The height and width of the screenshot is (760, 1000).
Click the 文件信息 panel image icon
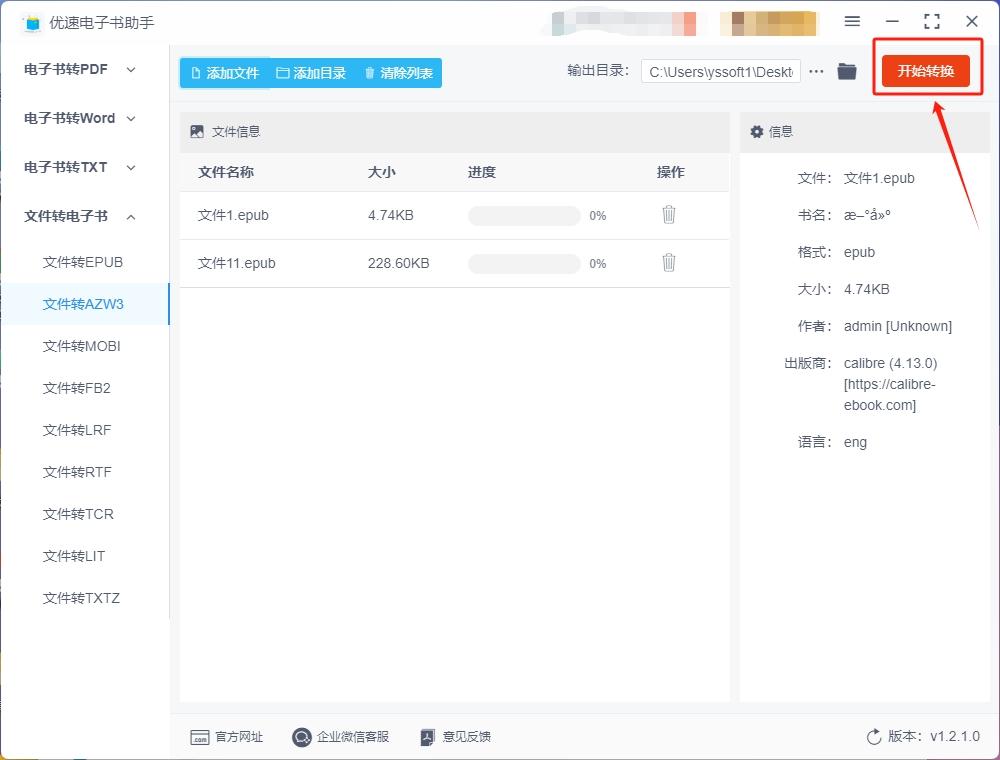[196, 131]
